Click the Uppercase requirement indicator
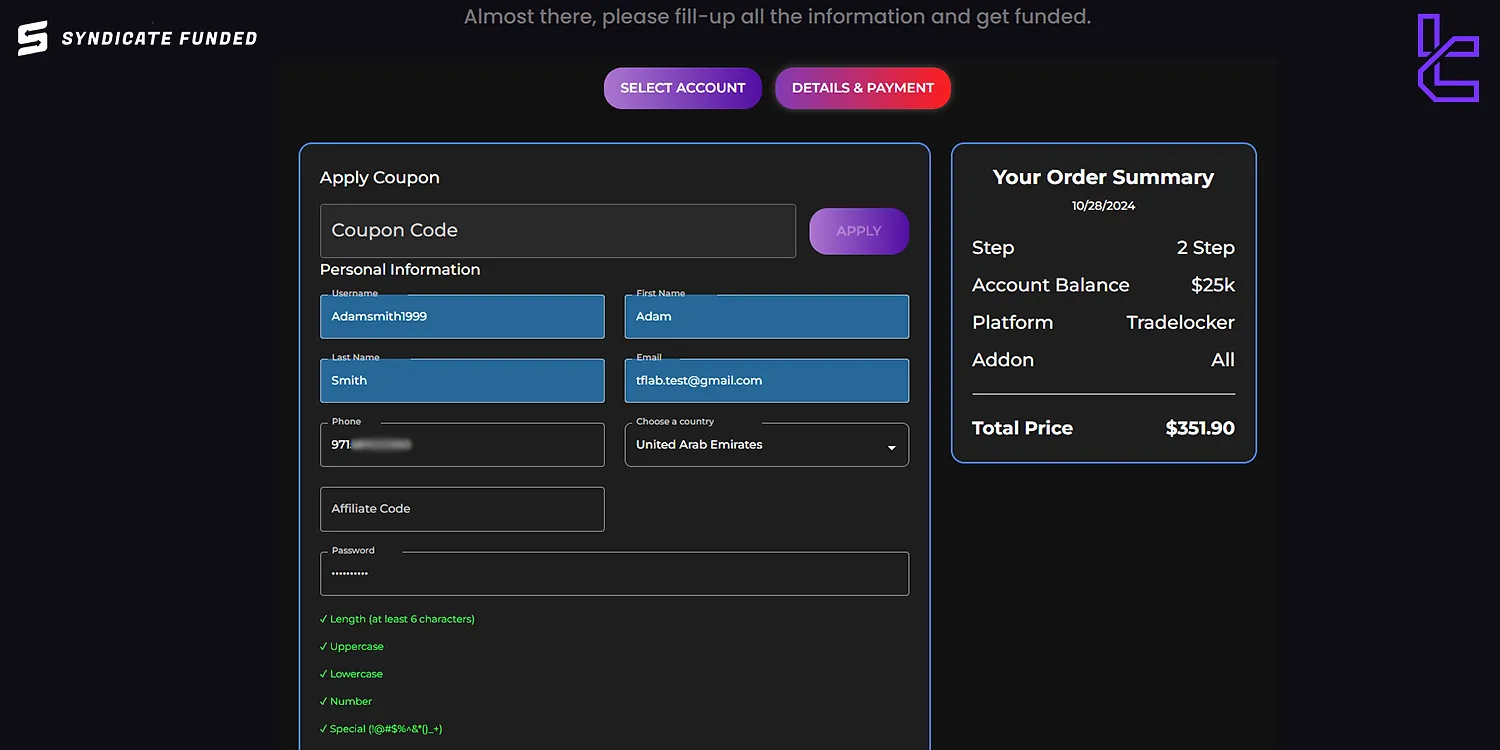 (x=352, y=647)
